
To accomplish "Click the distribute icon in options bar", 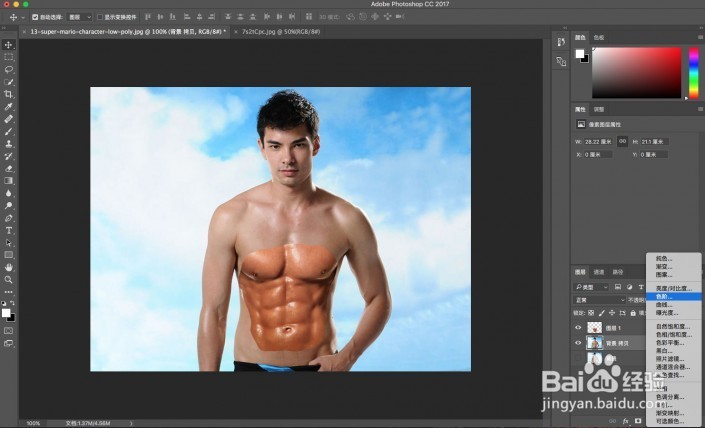I will [308, 17].
